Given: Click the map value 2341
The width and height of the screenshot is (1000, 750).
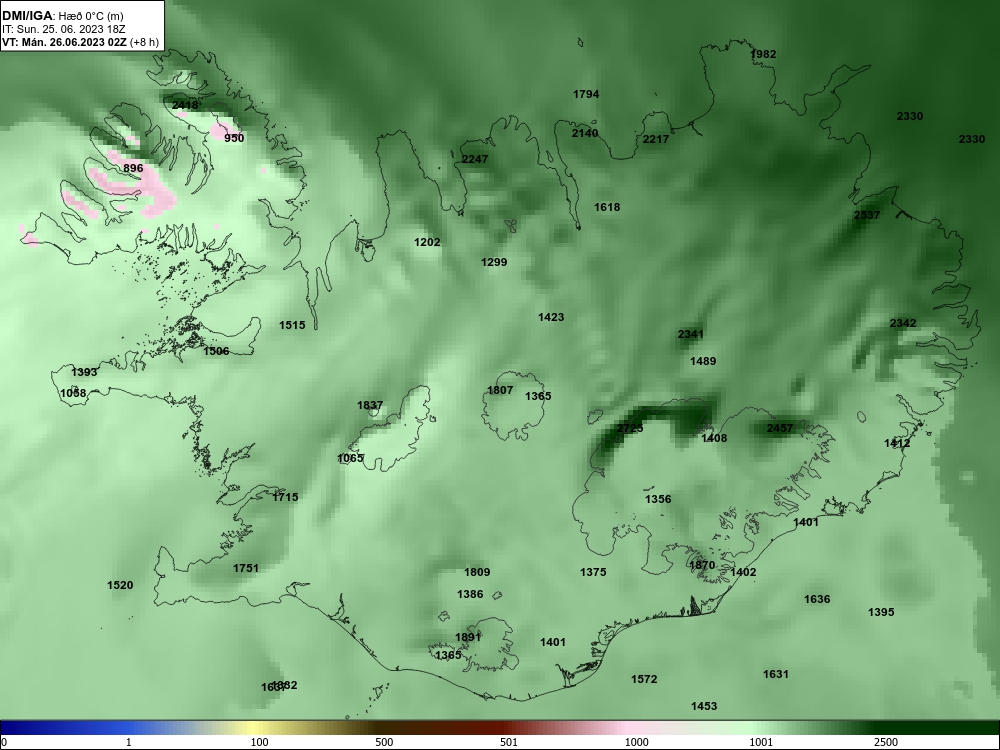Looking at the screenshot, I should pos(691,334).
